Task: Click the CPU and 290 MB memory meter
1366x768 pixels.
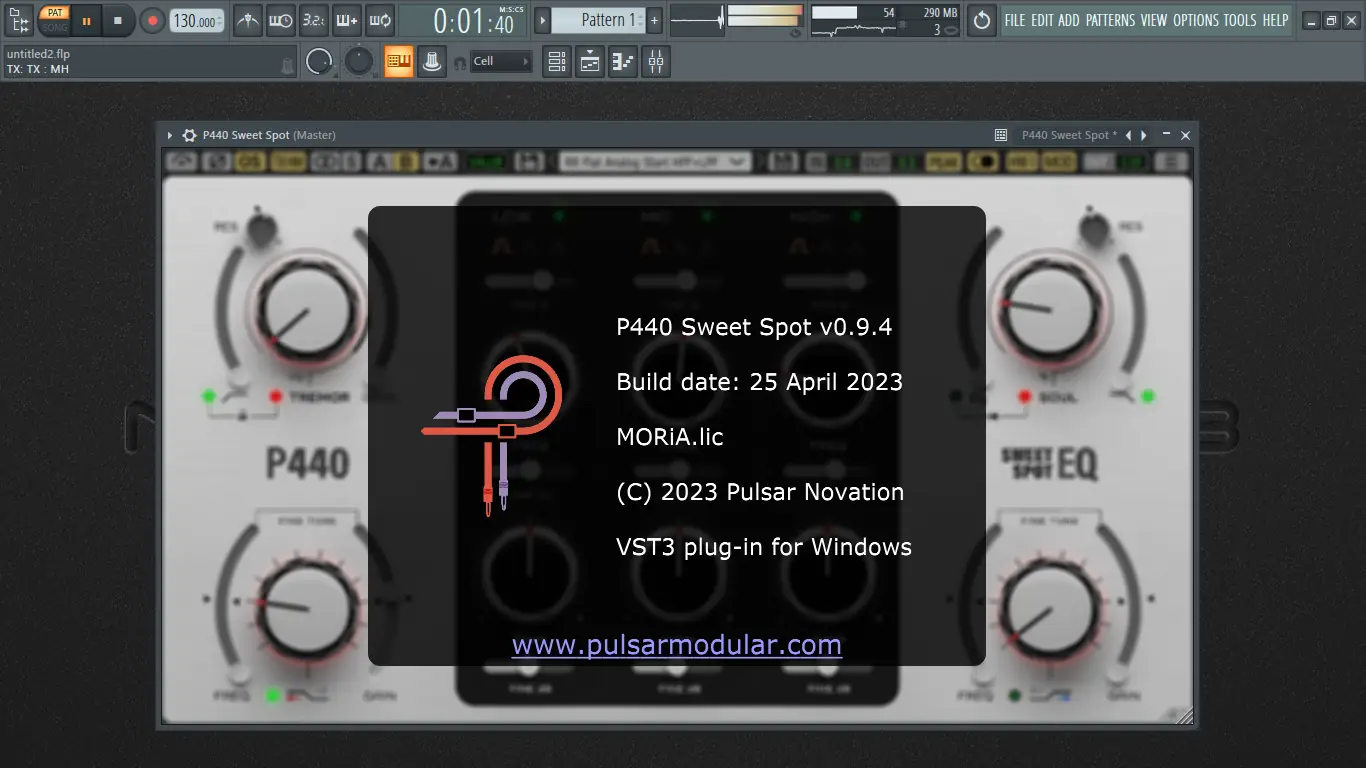Action: [x=885, y=20]
